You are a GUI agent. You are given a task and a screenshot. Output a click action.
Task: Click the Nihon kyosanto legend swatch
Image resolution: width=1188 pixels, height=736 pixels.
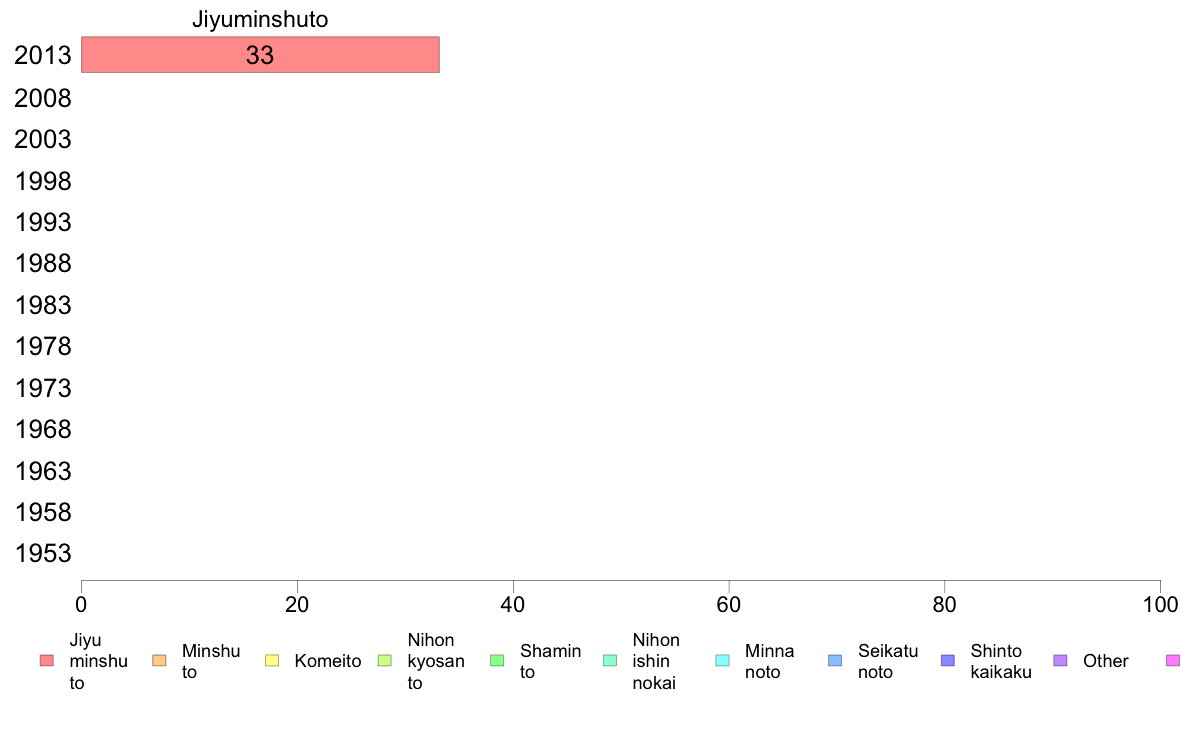coord(384,660)
